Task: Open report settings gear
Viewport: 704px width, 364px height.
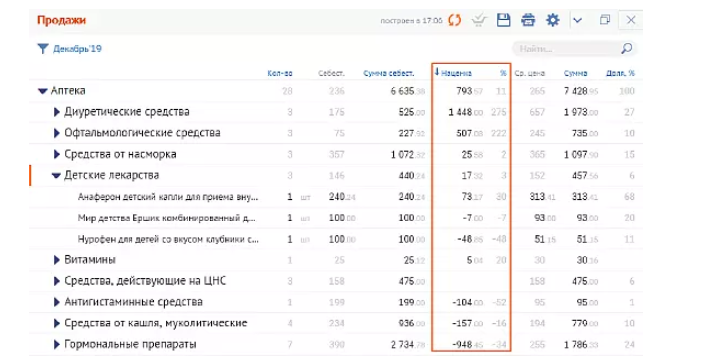Action: (553, 20)
